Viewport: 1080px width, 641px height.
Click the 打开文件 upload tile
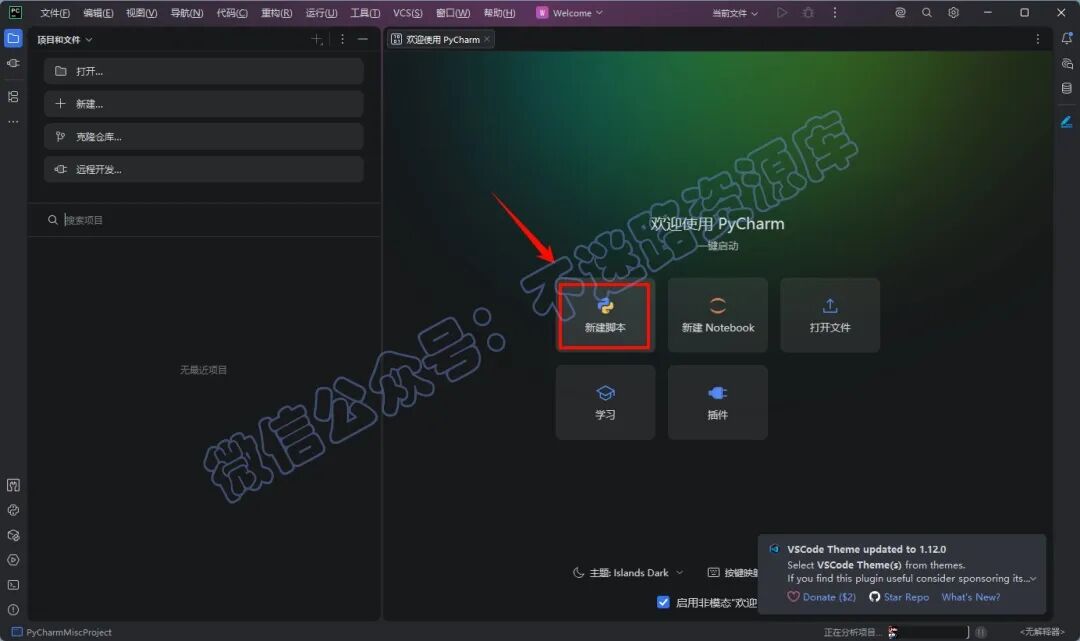point(829,315)
